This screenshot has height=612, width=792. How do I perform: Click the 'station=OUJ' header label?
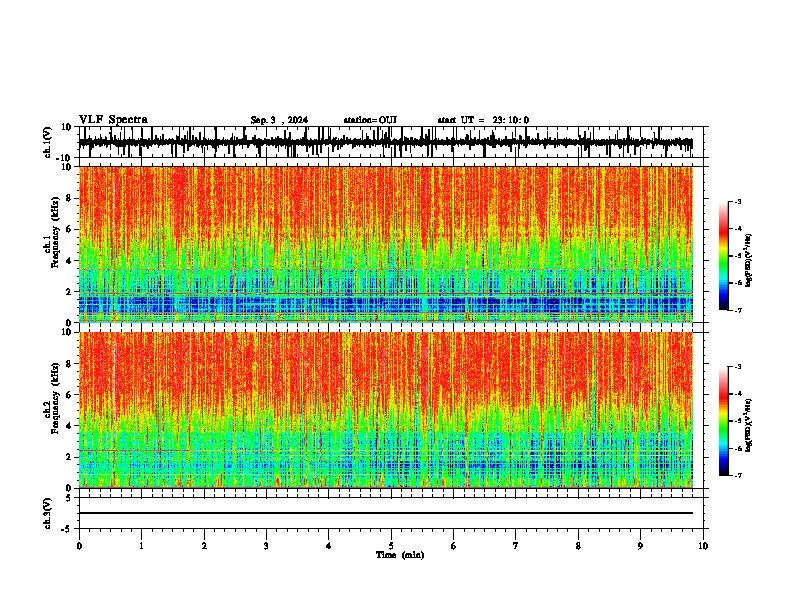tap(370, 120)
